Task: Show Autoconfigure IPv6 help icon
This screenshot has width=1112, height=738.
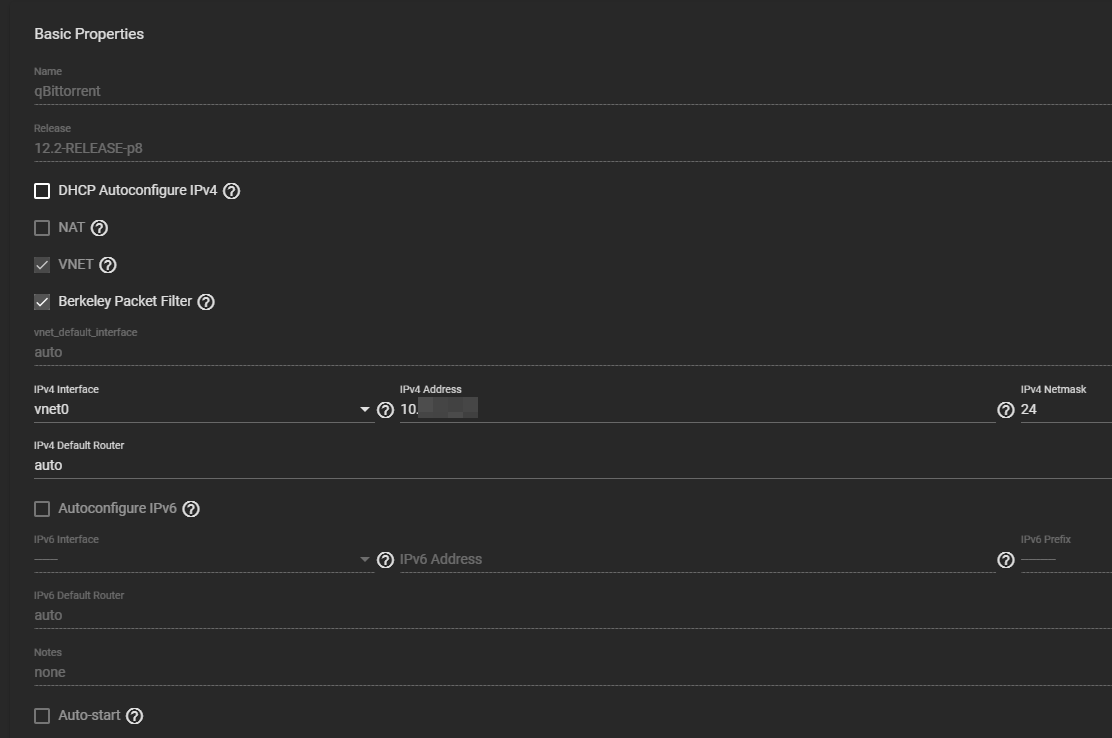Action: tap(191, 509)
